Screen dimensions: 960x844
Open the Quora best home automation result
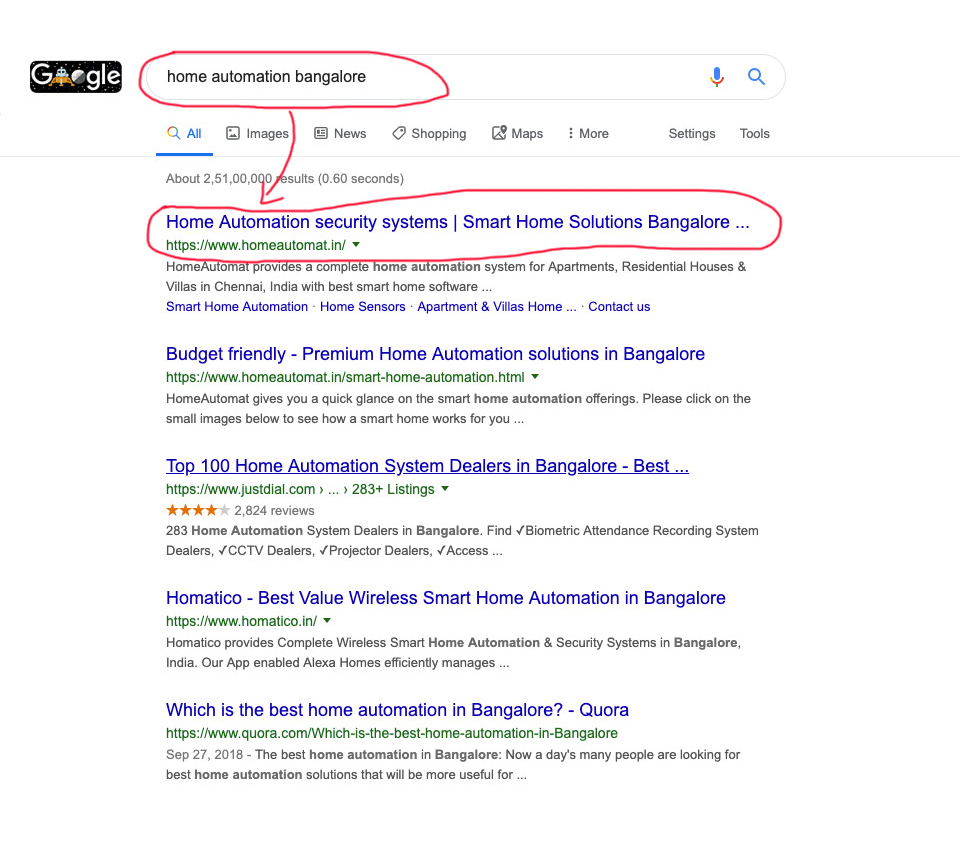pos(397,709)
